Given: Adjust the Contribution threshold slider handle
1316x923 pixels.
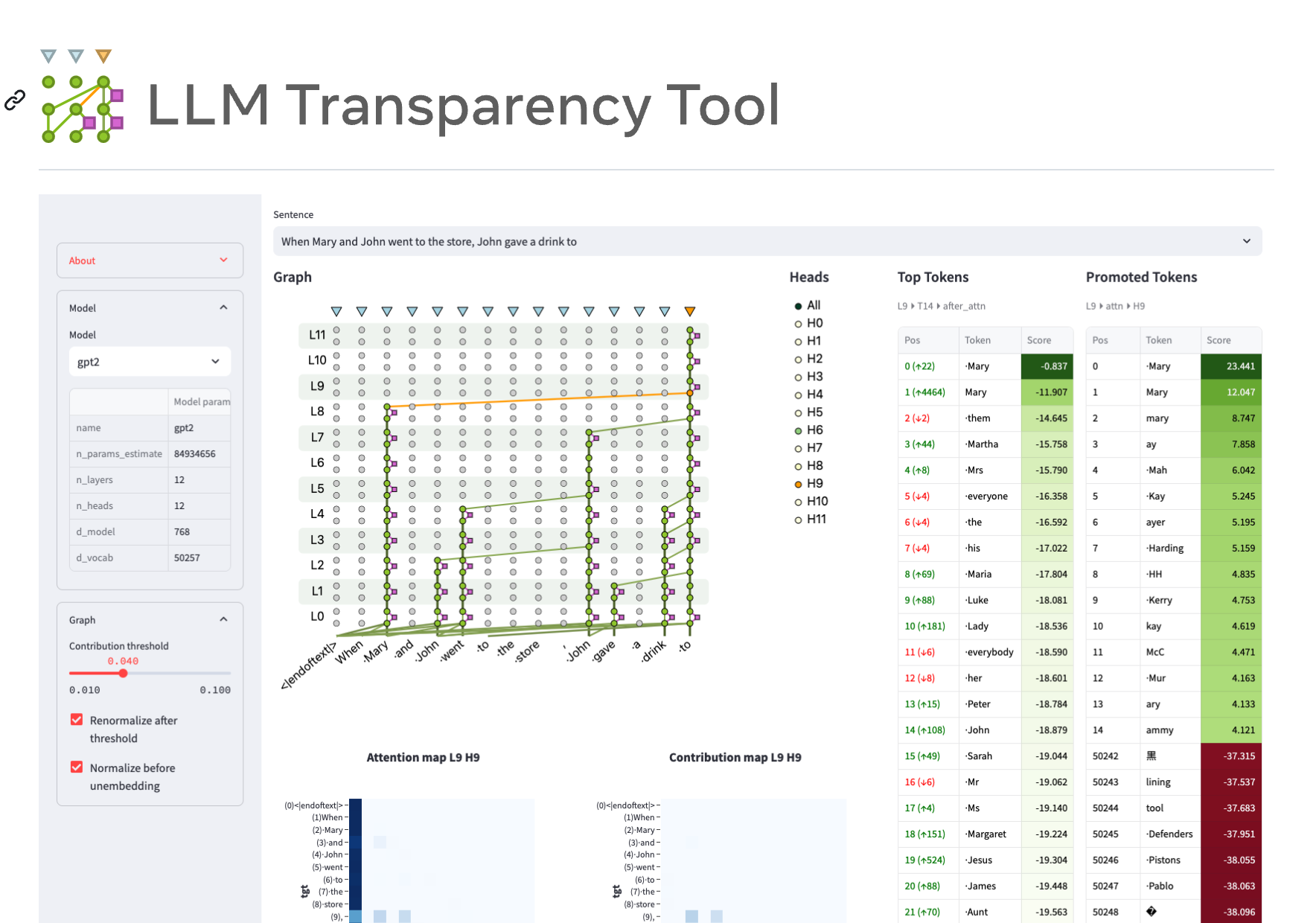Looking at the screenshot, I should [124, 673].
